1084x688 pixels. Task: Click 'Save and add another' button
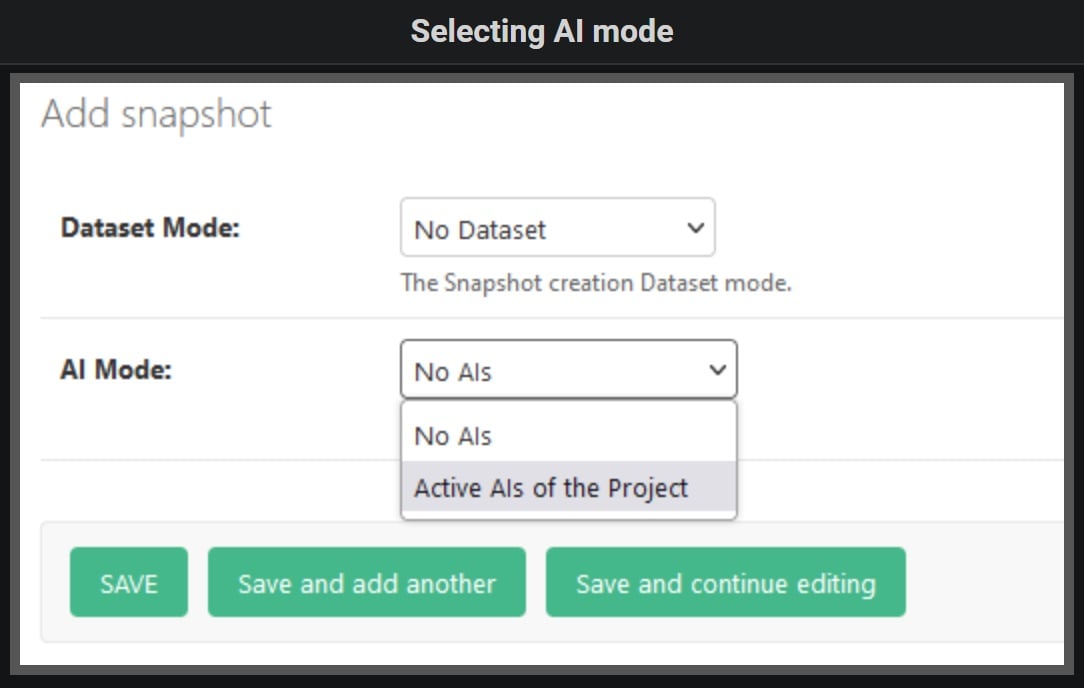coord(366,582)
